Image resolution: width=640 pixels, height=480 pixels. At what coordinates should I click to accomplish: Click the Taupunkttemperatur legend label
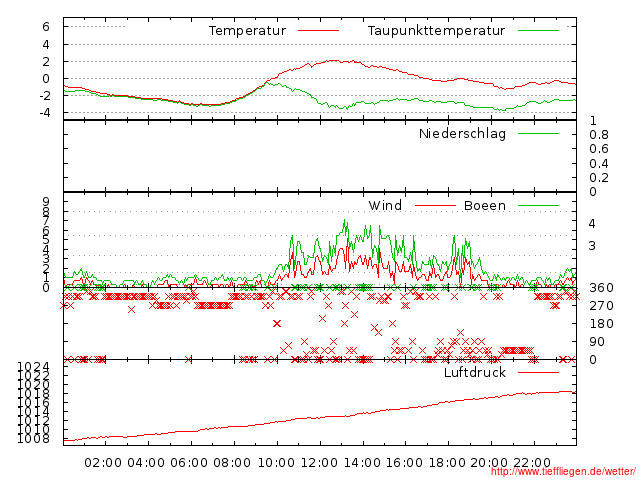point(436,31)
